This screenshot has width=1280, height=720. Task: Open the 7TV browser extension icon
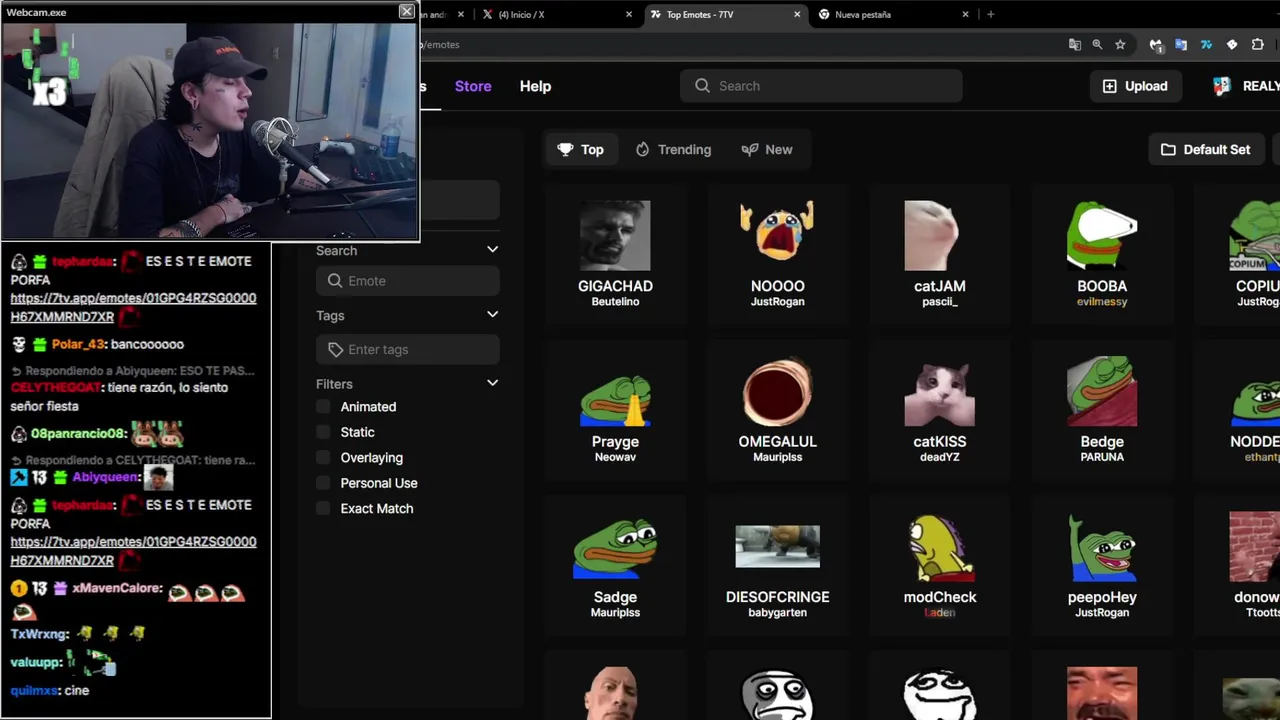[x=1206, y=44]
